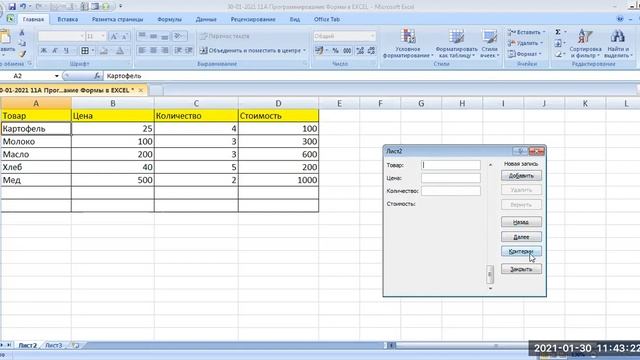Open merge and center dropdown arrow

304,51
